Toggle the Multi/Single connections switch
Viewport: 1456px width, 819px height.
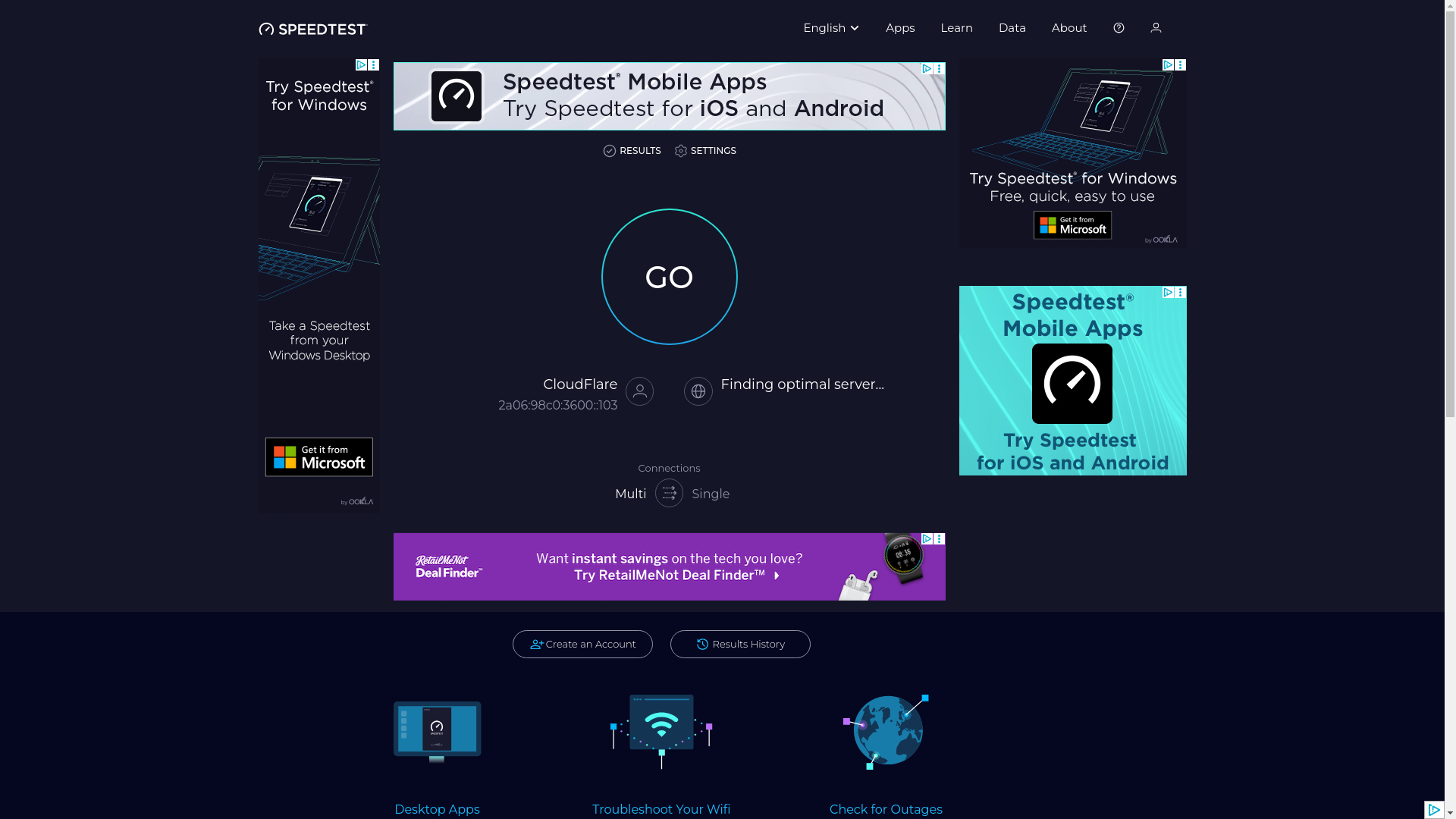(669, 493)
